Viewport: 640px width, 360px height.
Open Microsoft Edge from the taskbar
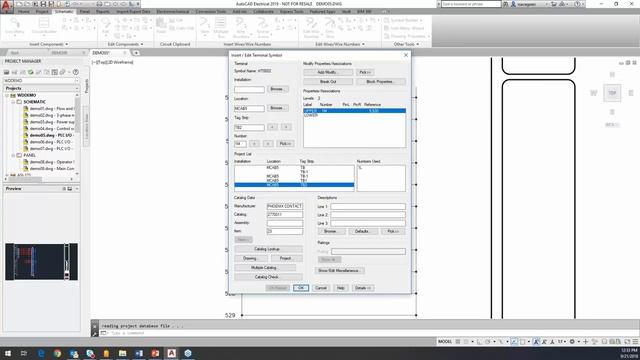point(41,353)
